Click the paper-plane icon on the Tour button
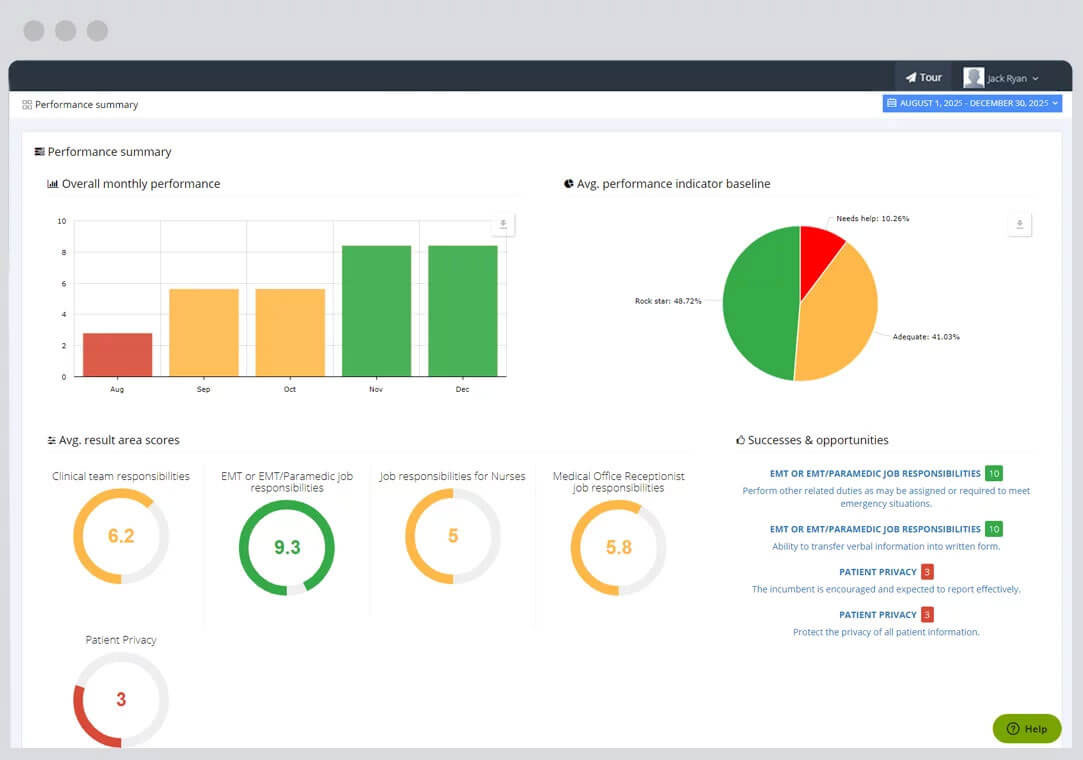 [911, 76]
